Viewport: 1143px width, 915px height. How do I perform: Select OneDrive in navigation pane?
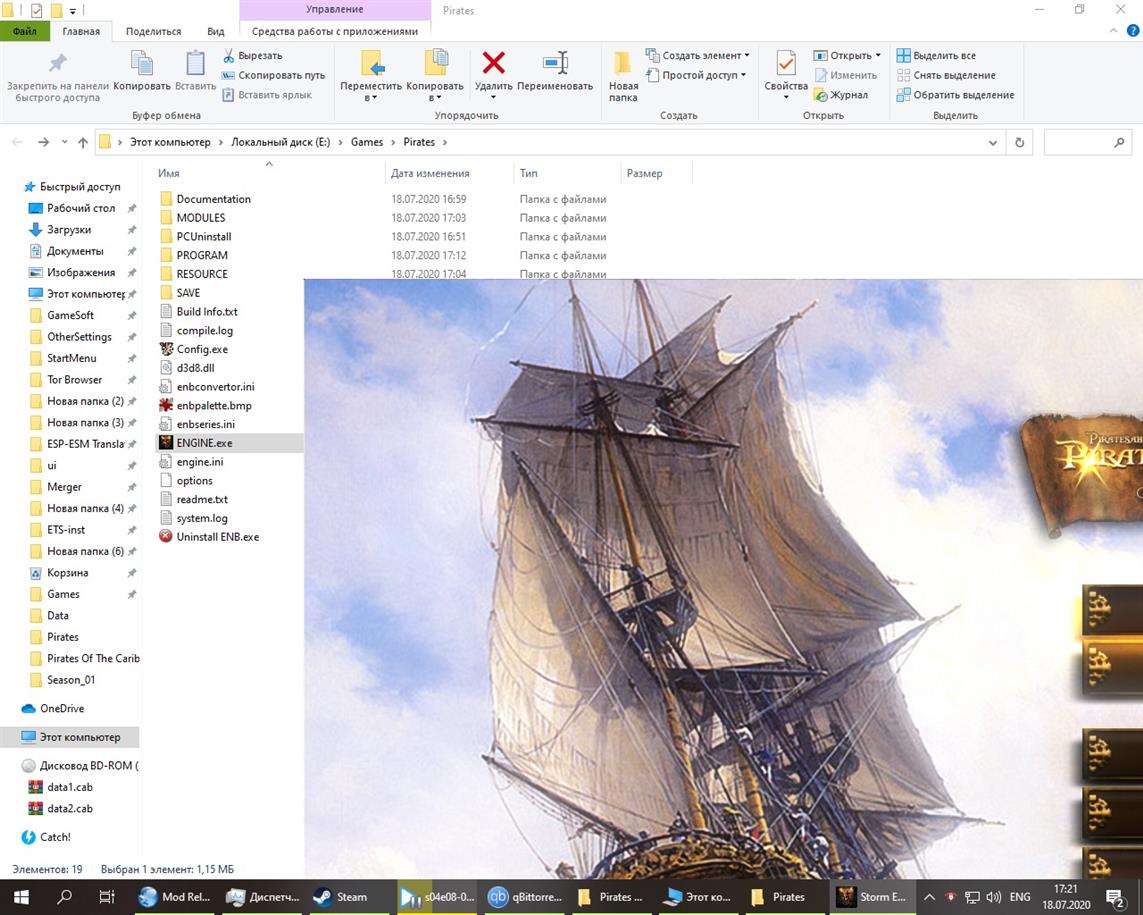tap(62, 709)
